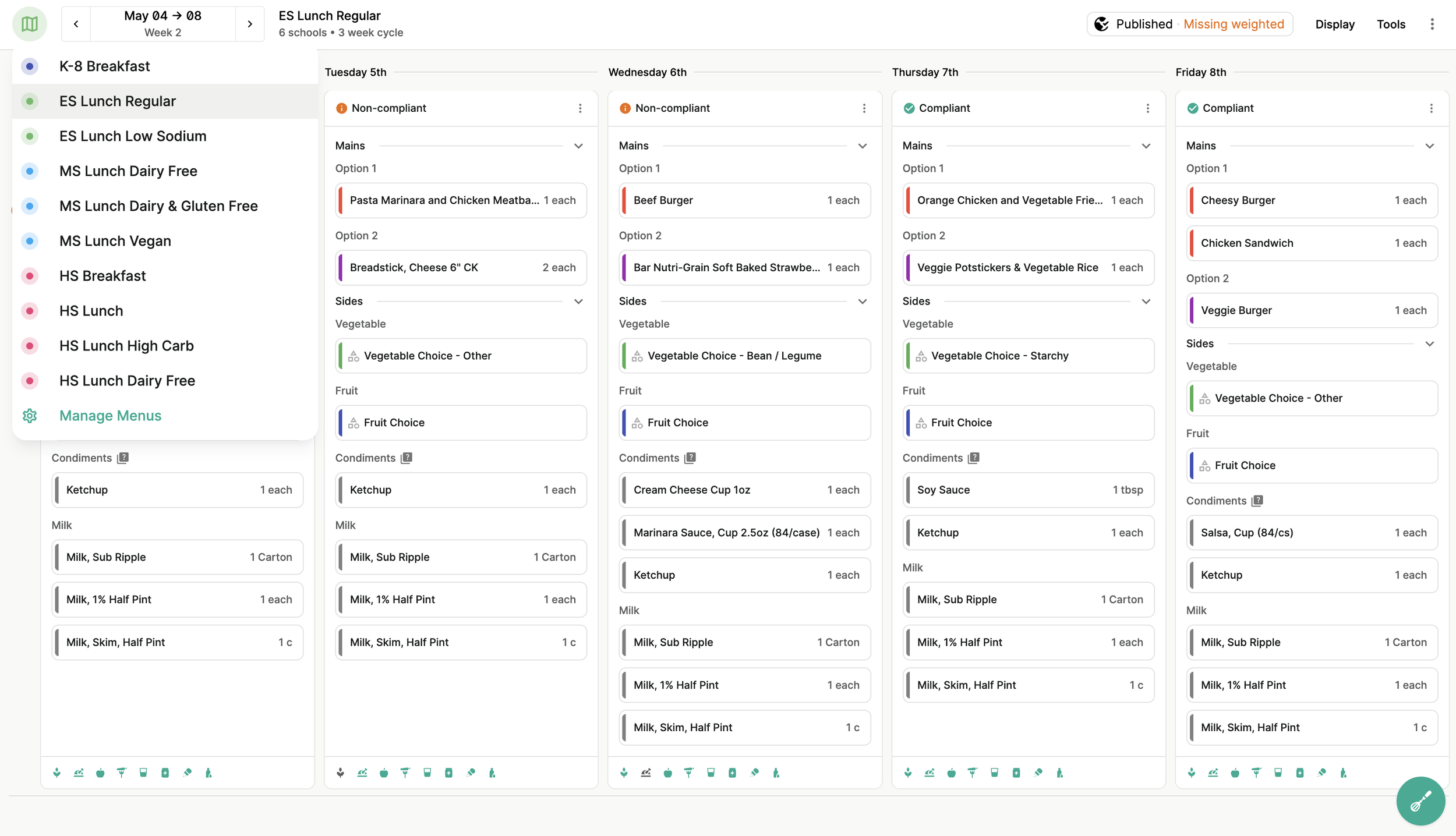
Task: Click Tuesday's Condiments help icon
Action: click(x=407, y=458)
